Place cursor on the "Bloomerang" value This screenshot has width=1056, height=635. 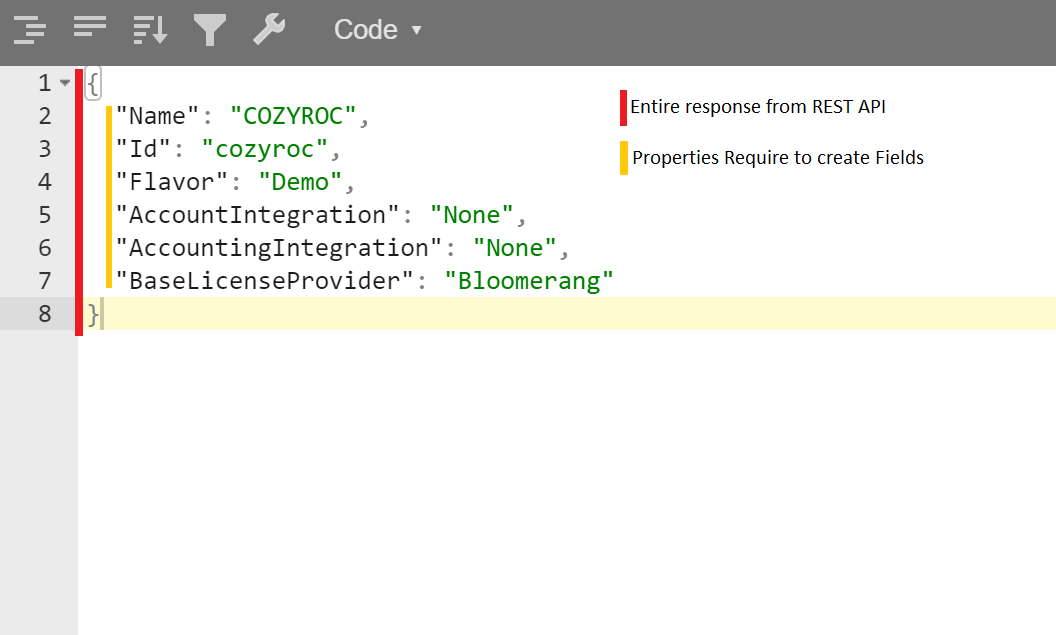point(529,281)
